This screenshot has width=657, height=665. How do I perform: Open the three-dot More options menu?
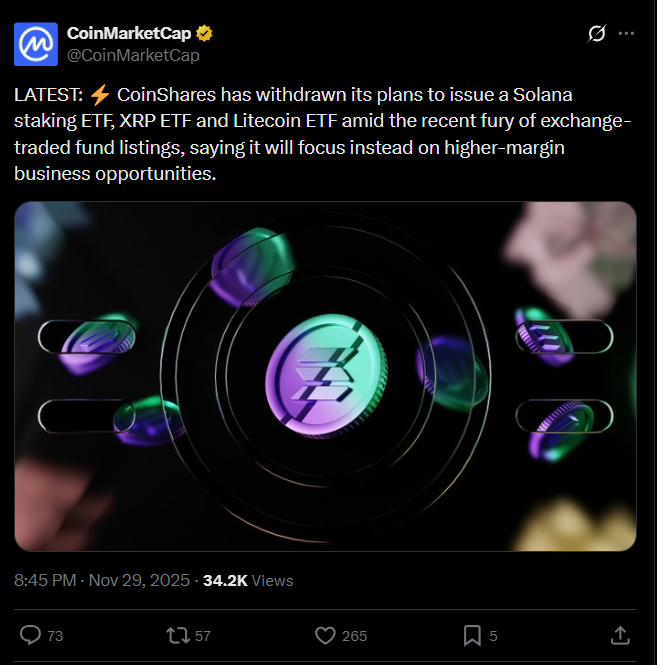[627, 34]
